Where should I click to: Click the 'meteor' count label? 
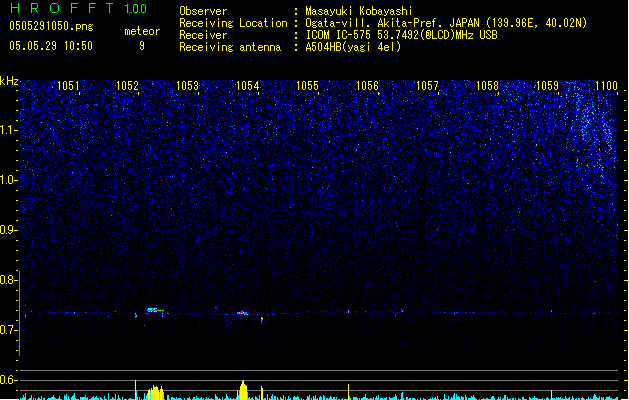point(142,31)
